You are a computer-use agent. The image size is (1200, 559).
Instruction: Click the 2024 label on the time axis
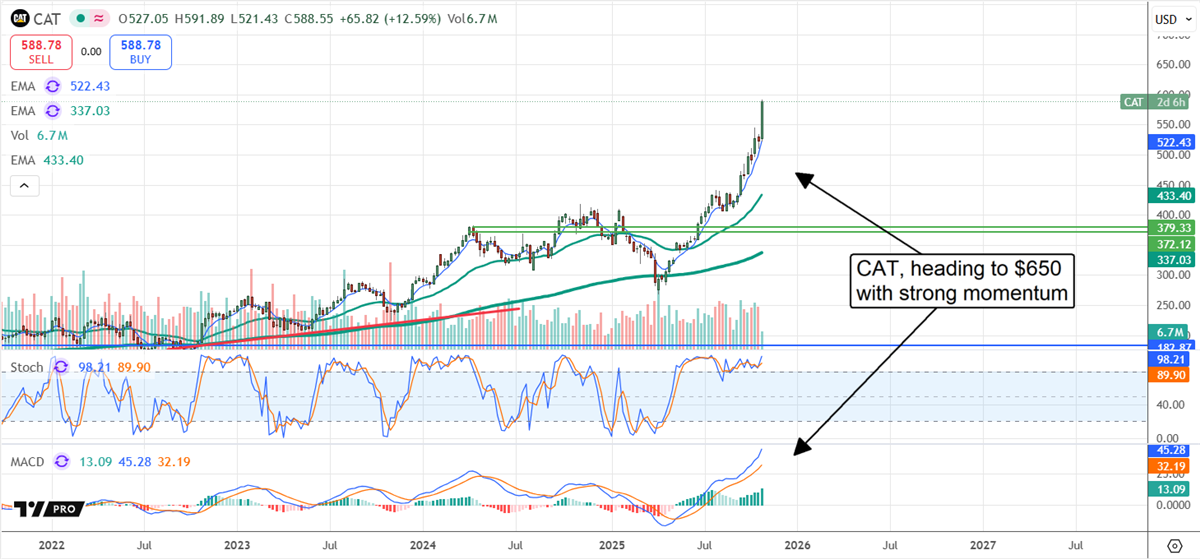click(423, 546)
